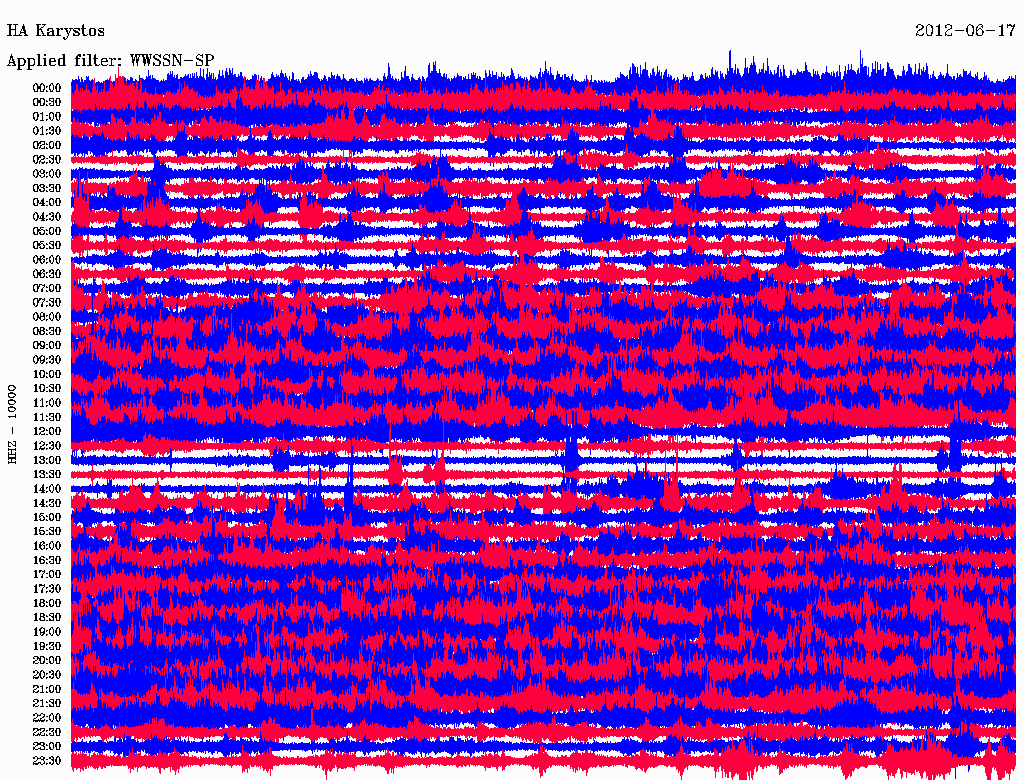Select the 13:00 time label

click(47, 460)
